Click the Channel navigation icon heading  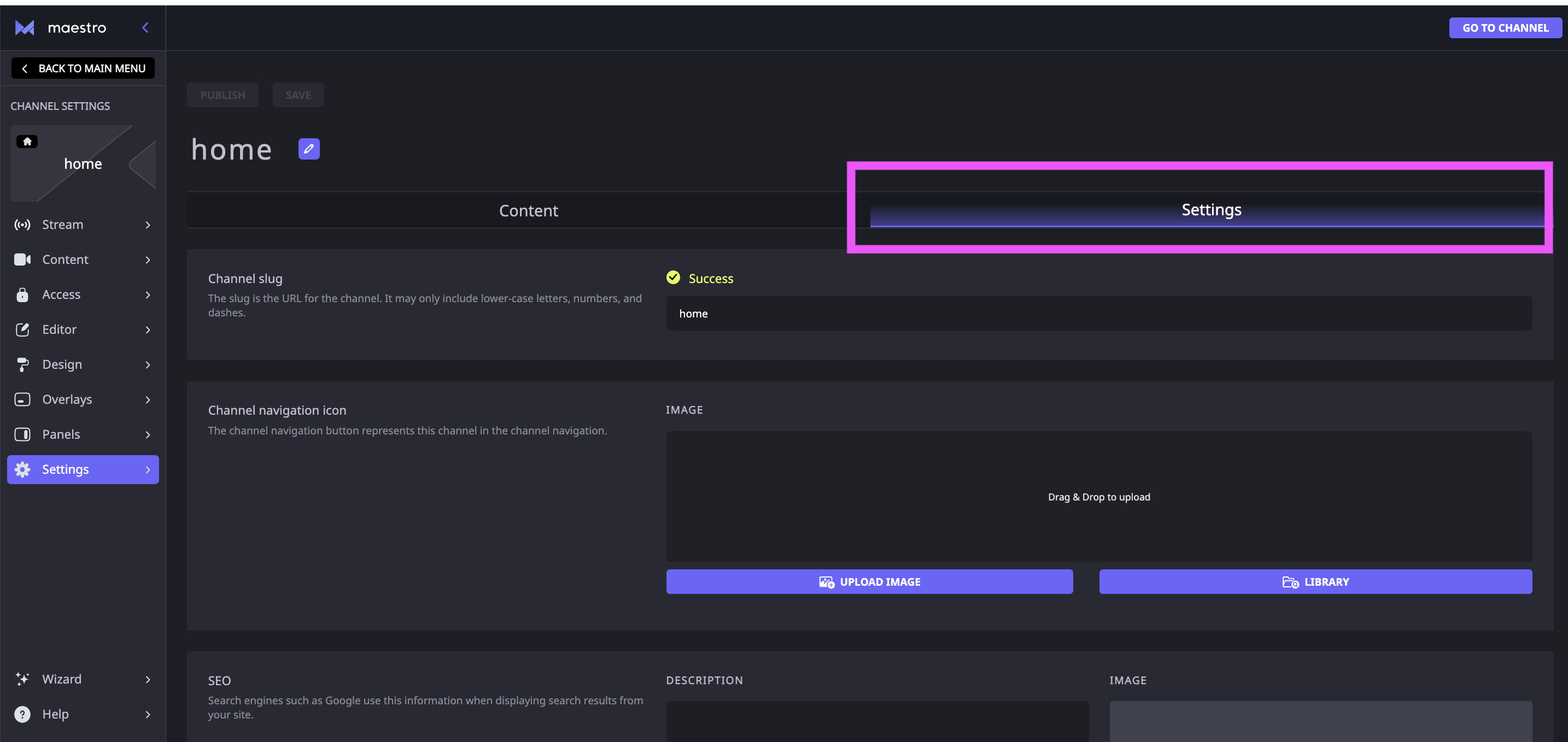(x=277, y=410)
